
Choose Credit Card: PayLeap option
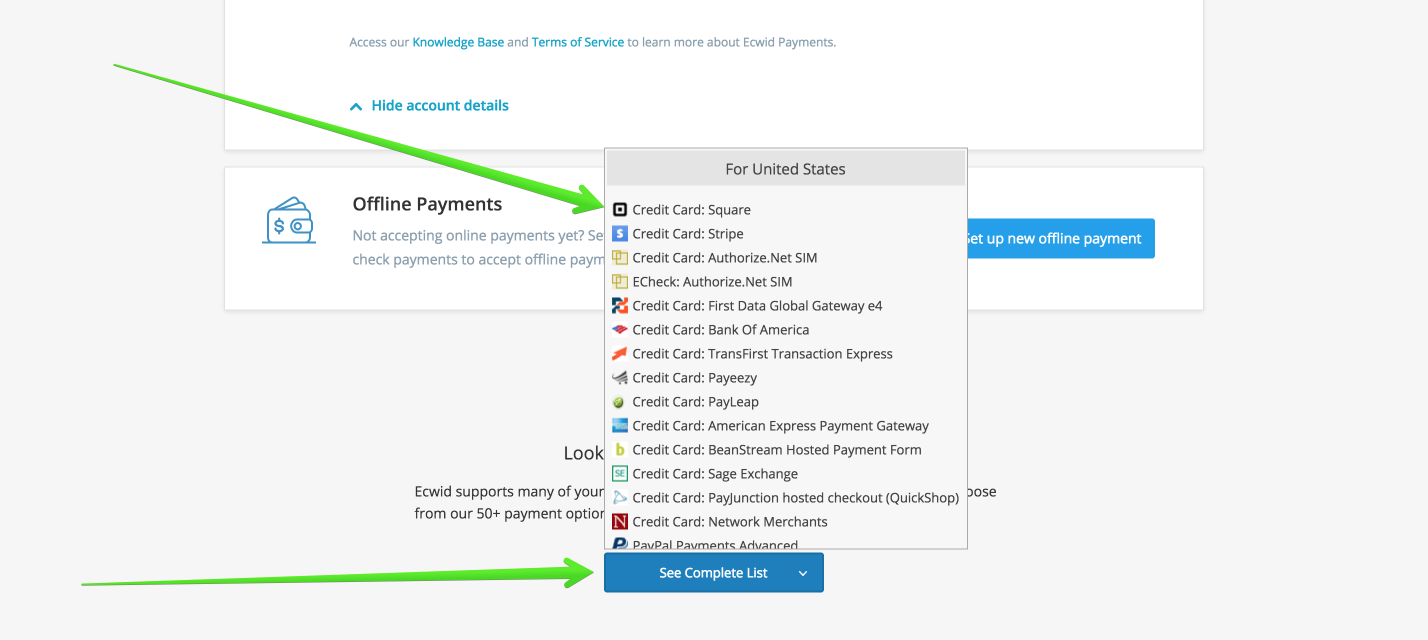[786, 402]
